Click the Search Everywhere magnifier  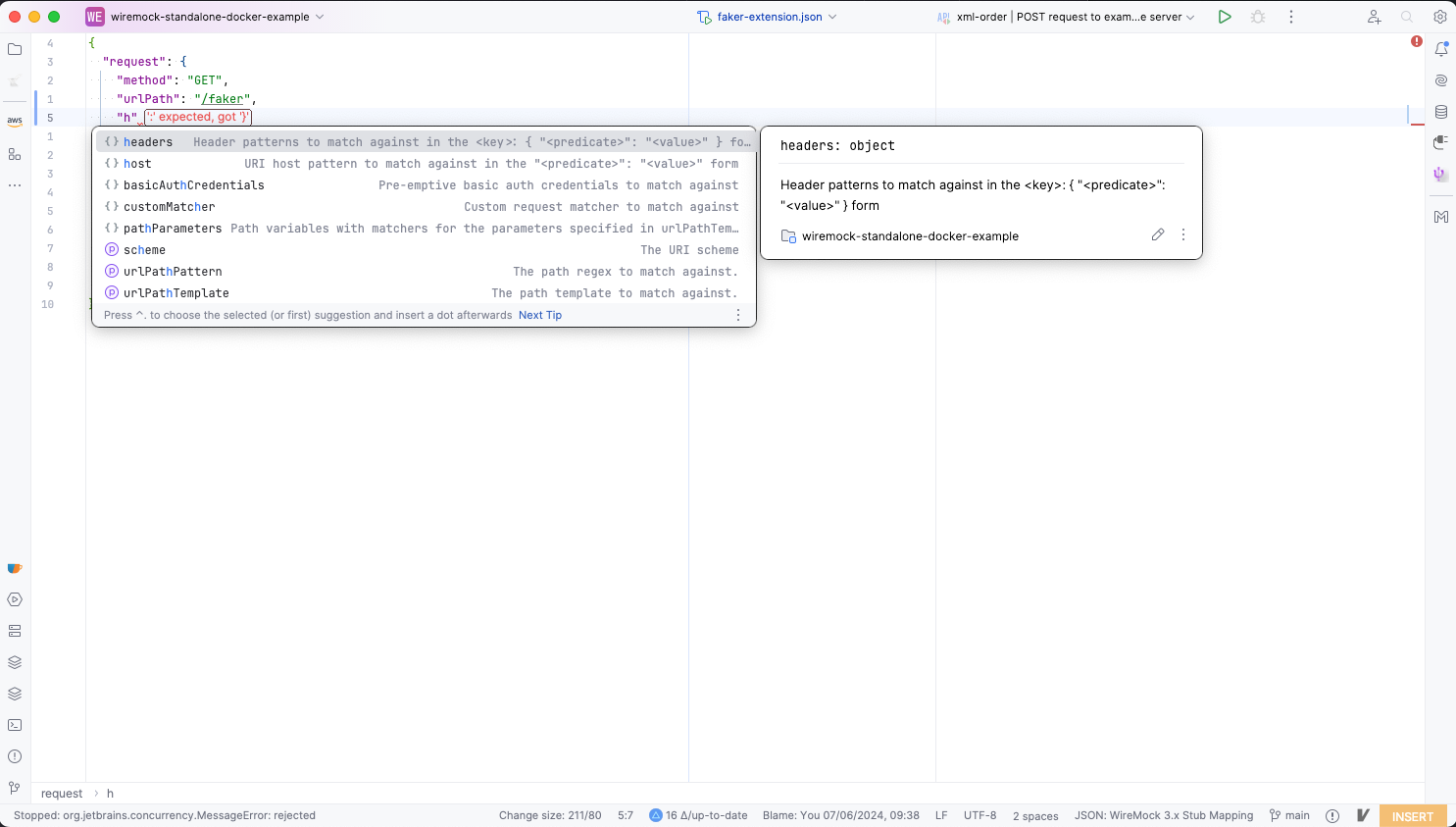pos(1407,17)
